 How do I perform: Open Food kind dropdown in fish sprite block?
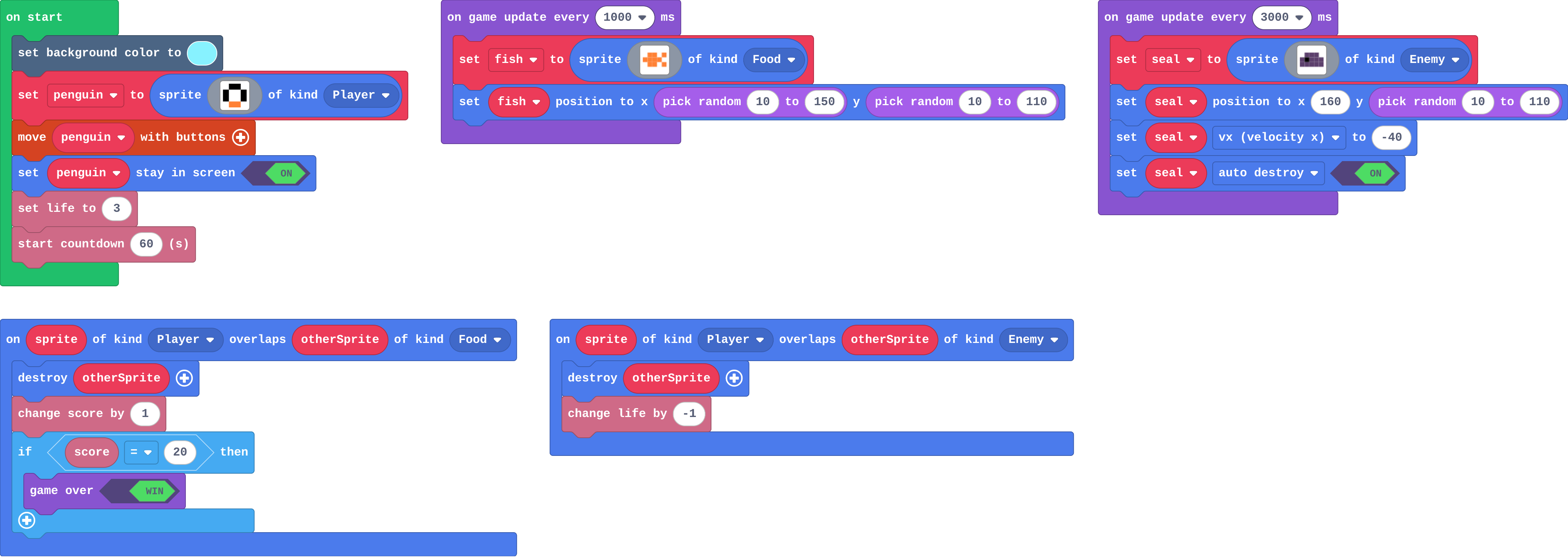pos(774,60)
